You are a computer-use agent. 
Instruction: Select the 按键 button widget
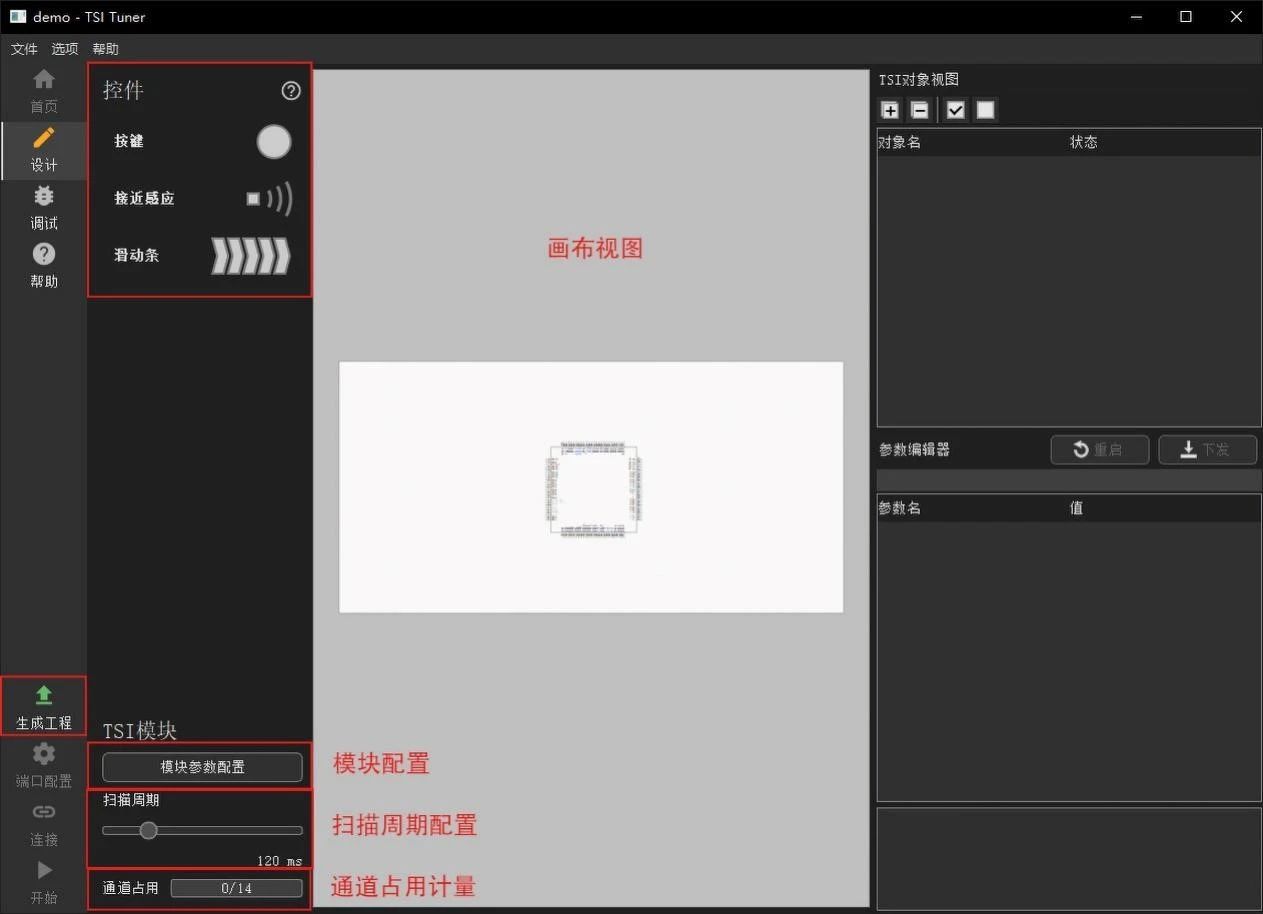[x=273, y=142]
